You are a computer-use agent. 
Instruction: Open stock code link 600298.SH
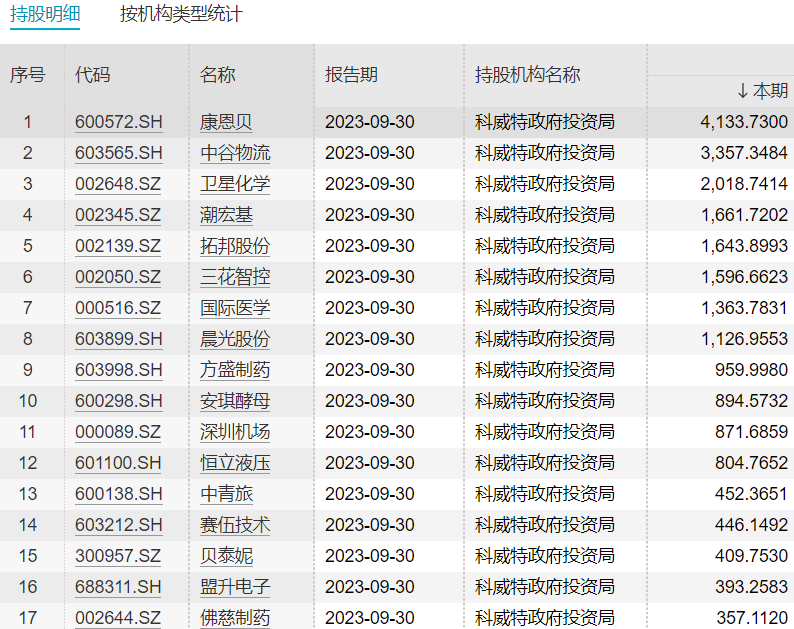click(118, 401)
